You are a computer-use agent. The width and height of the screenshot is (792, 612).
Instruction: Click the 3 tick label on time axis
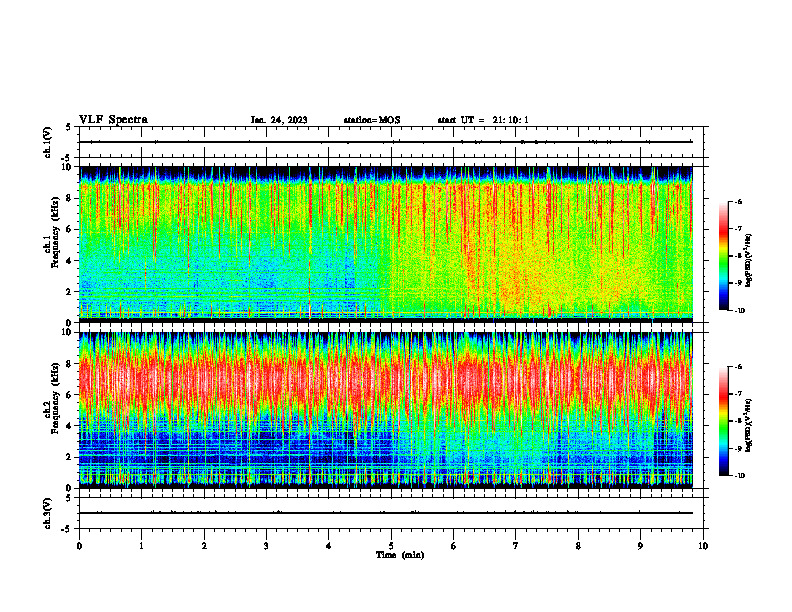(x=266, y=546)
